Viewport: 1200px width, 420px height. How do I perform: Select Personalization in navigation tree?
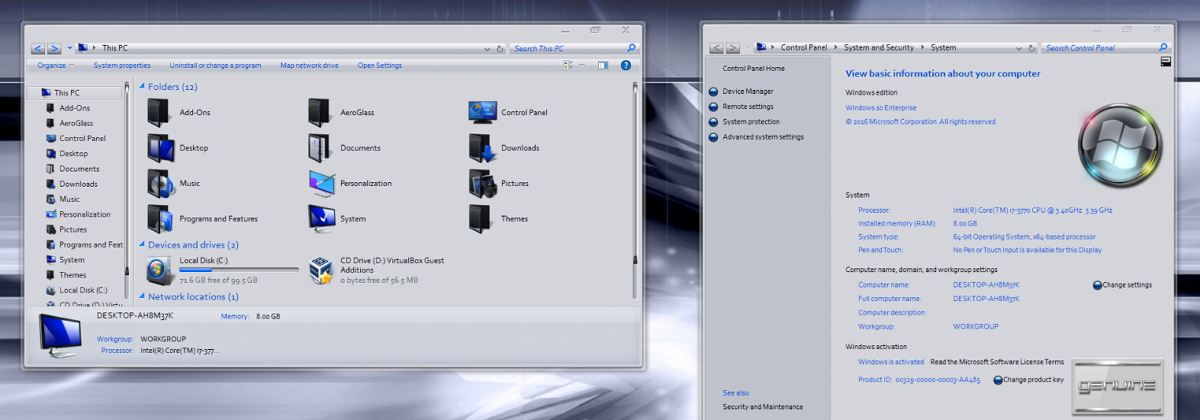tap(84, 214)
